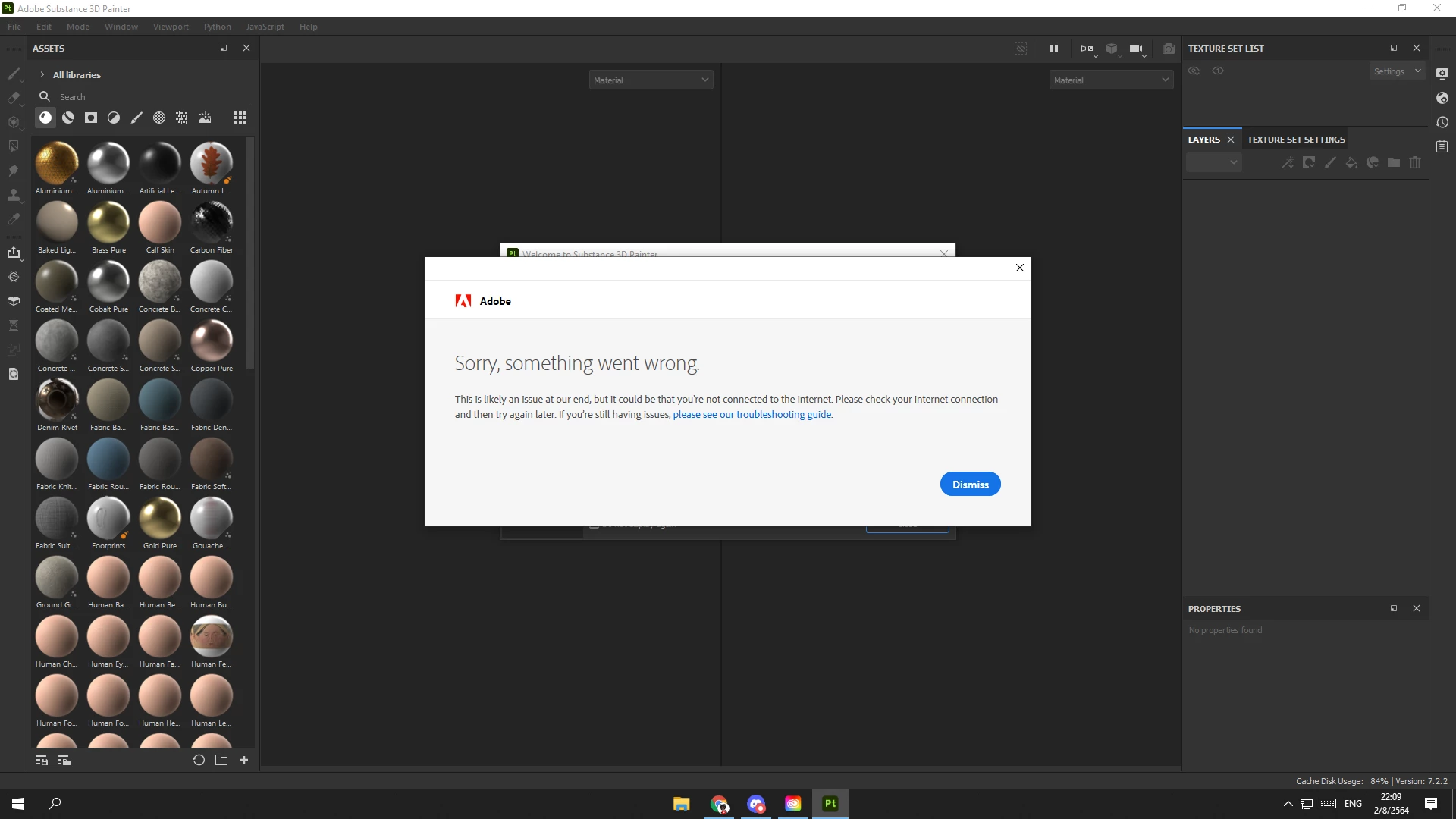Switch to Texture Set Settings tab
This screenshot has height=819, width=1456.
pyautogui.click(x=1296, y=140)
